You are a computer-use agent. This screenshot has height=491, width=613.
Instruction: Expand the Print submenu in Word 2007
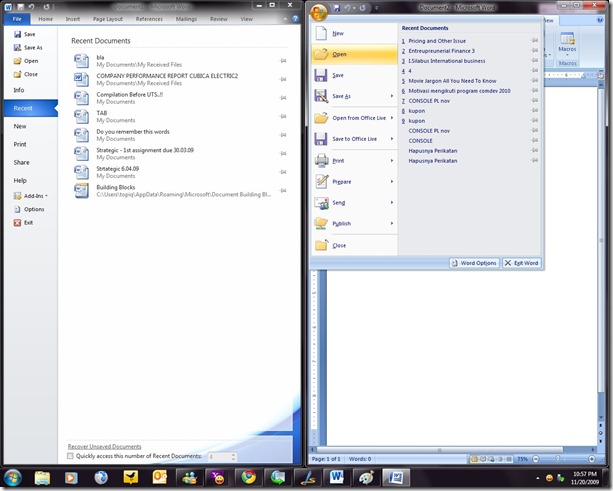click(392, 160)
